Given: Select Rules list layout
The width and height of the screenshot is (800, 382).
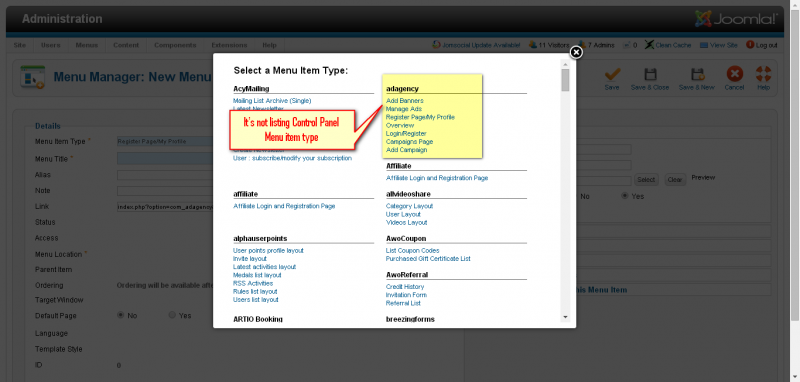Looking at the screenshot, I should tap(255, 291).
